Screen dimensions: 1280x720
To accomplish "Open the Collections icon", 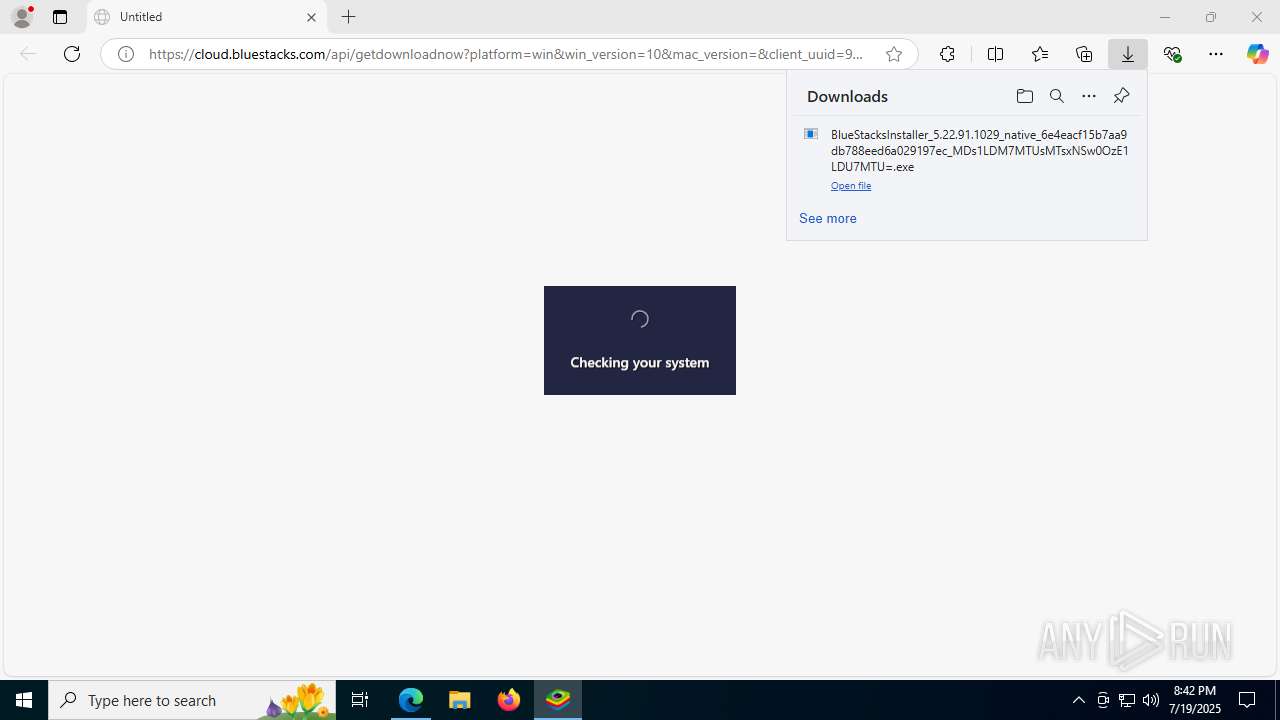I will click(x=1084, y=54).
